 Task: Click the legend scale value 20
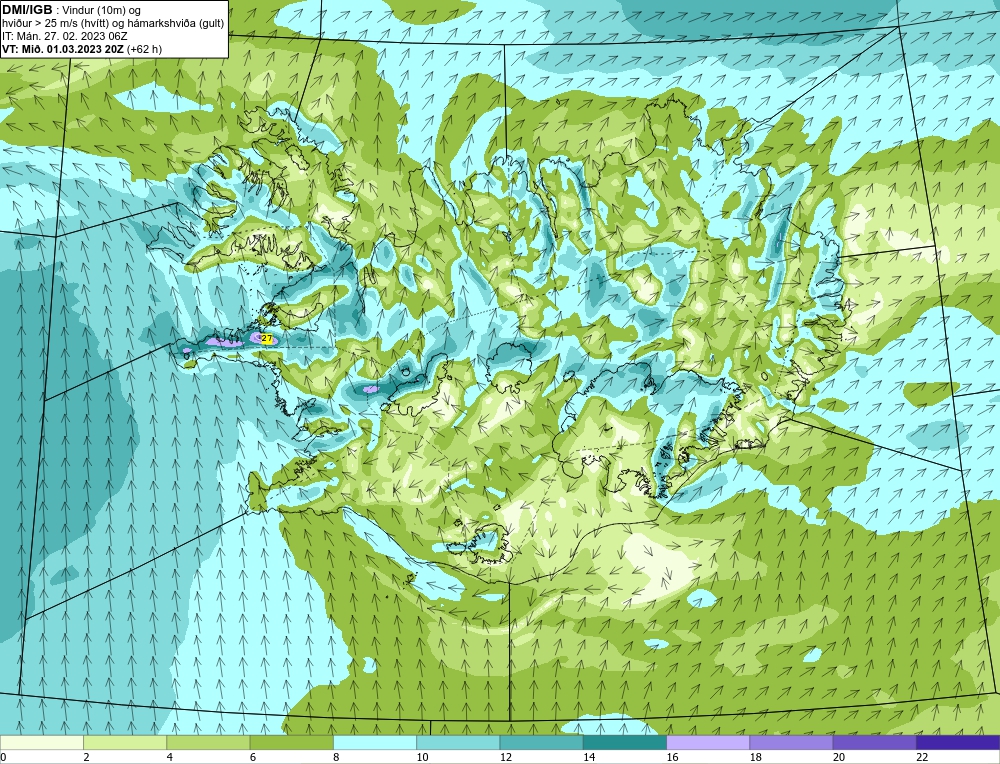tap(838, 757)
